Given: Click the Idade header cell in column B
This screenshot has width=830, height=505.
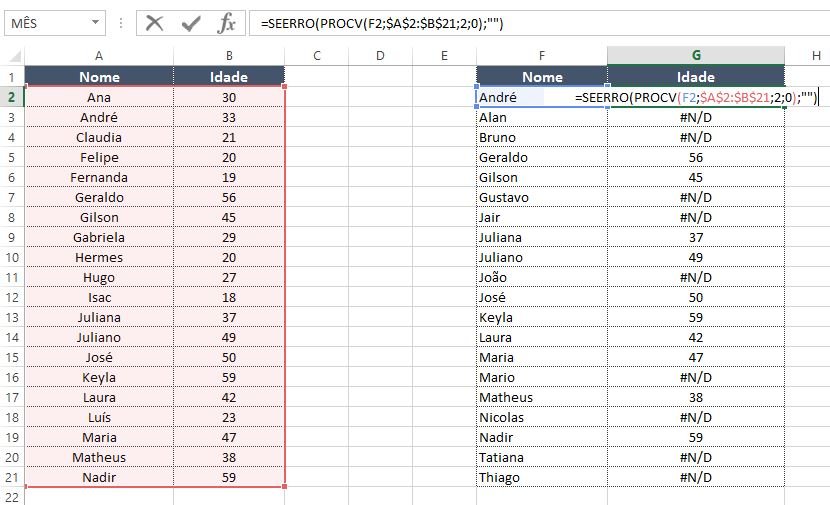Looking at the screenshot, I should 229,77.
